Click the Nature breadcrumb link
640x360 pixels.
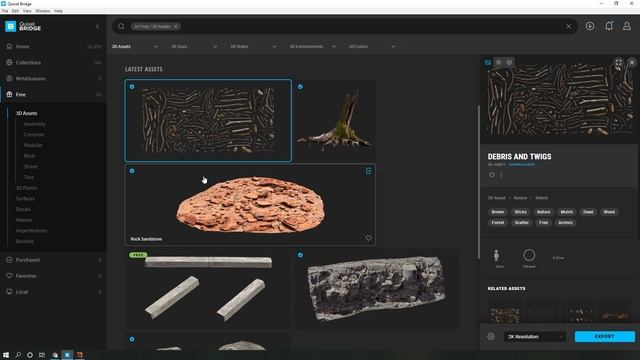pyautogui.click(x=520, y=198)
